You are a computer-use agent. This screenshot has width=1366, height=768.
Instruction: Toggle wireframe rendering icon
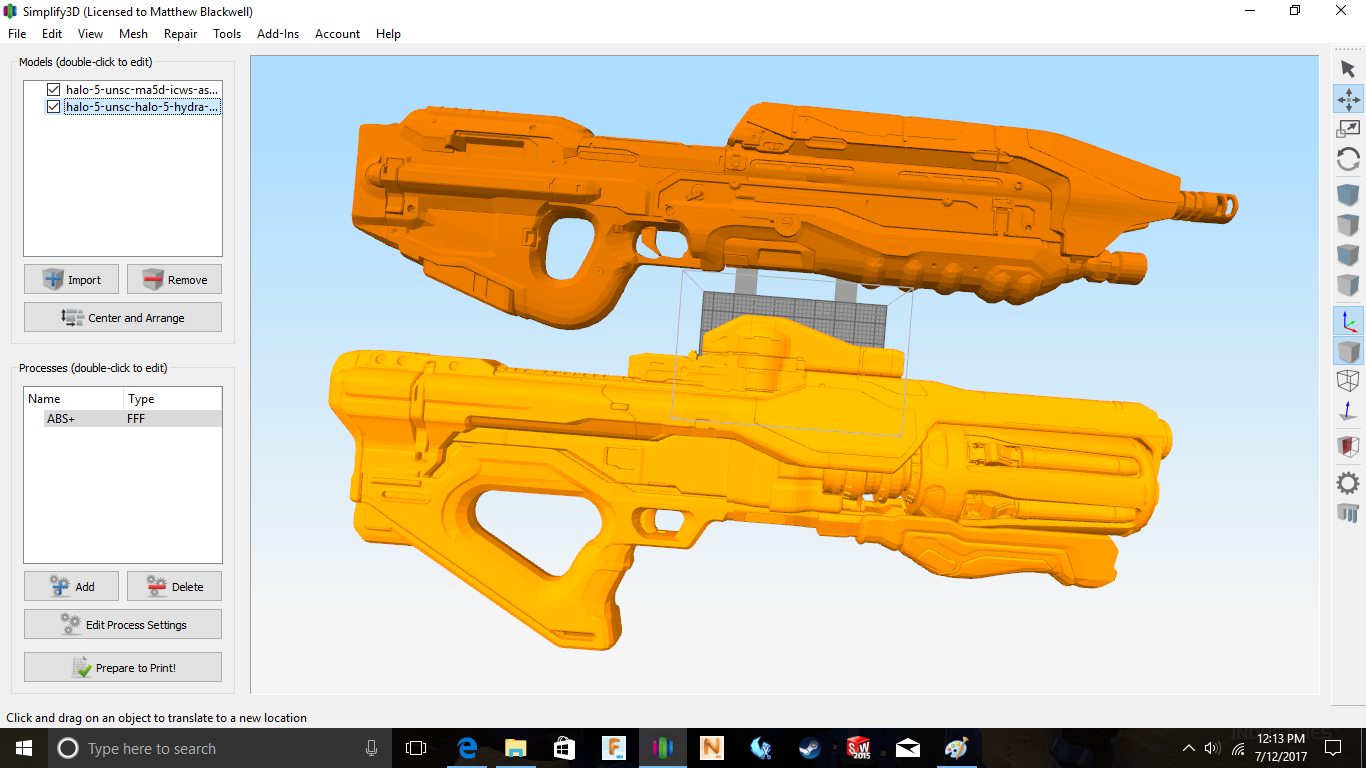point(1348,381)
